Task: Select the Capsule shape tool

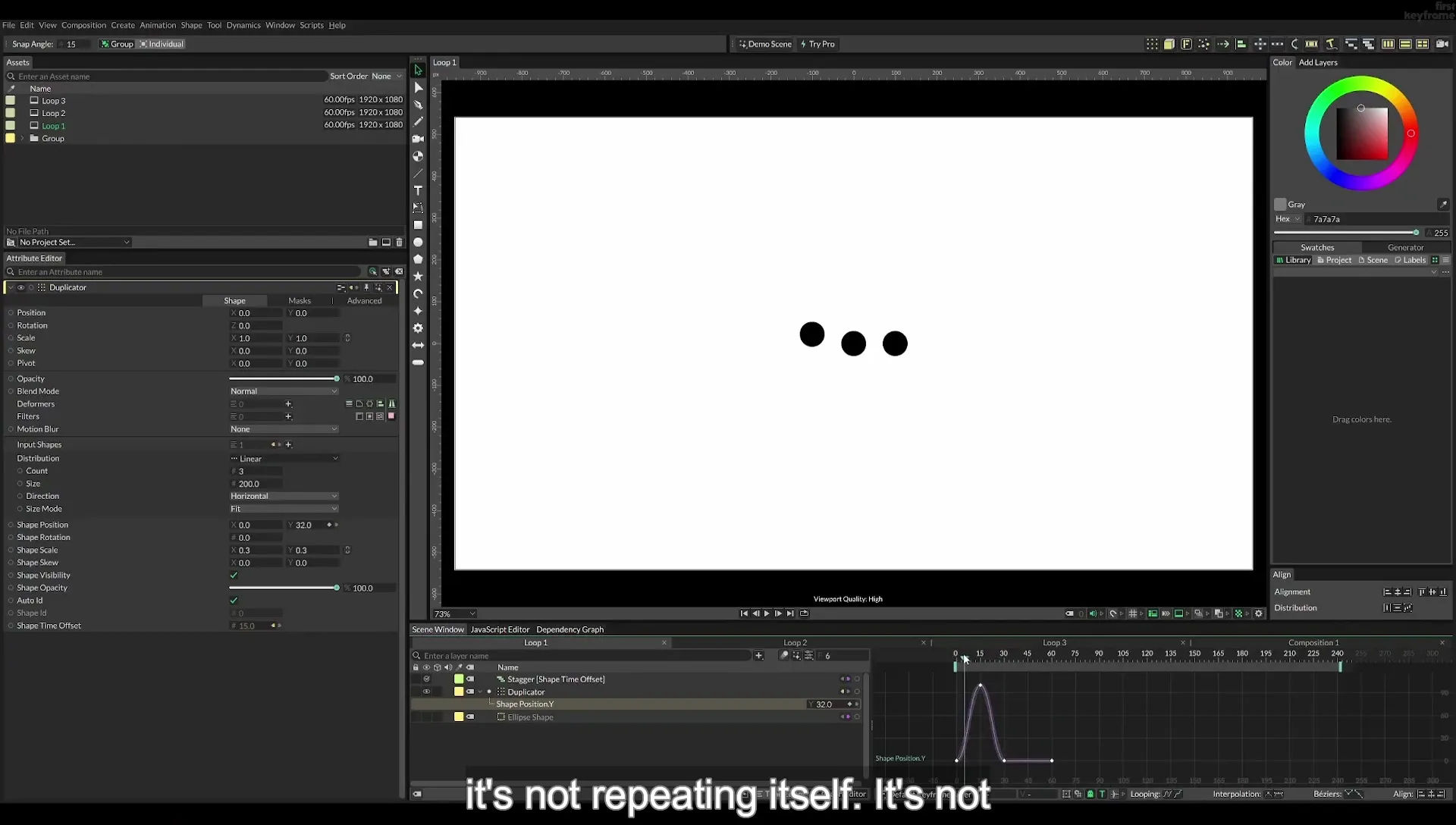Action: tap(418, 363)
